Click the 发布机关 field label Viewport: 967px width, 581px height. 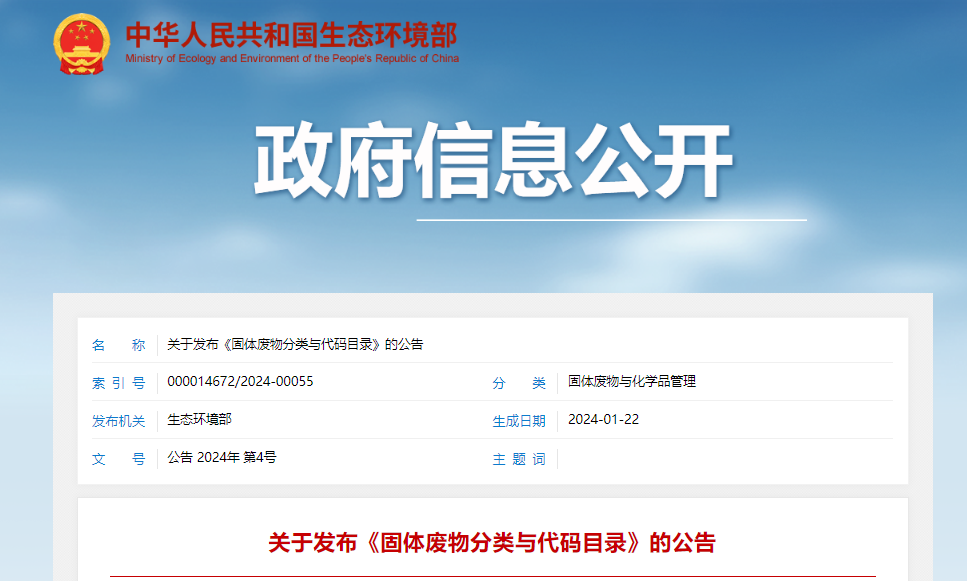115,420
